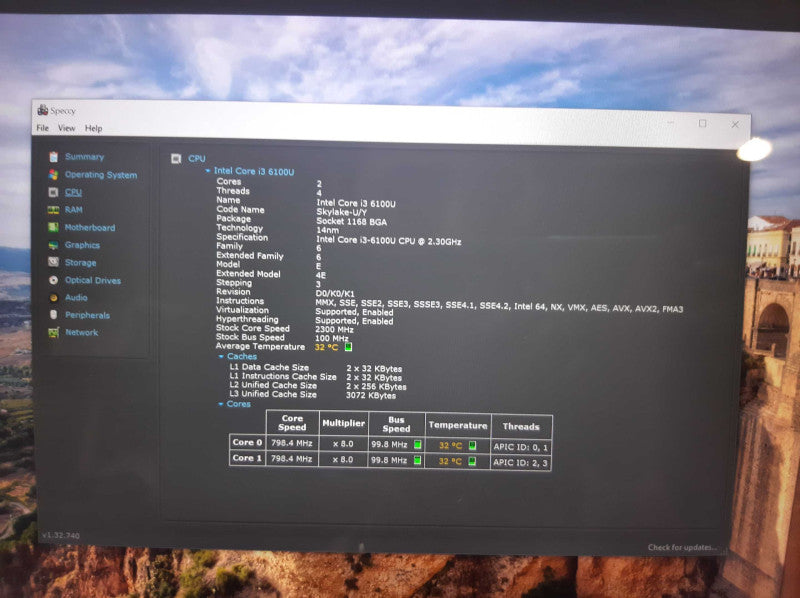Open the Audio section
Image resolution: width=800 pixels, height=598 pixels.
[x=76, y=297]
